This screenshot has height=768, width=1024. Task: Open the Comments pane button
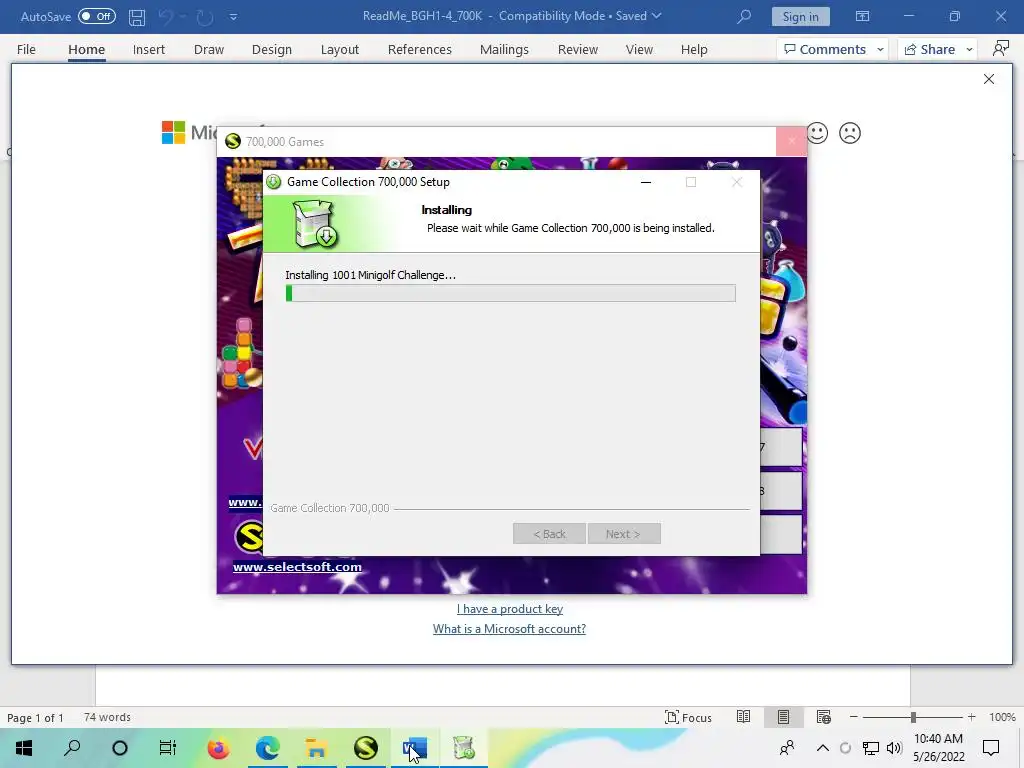(x=825, y=50)
